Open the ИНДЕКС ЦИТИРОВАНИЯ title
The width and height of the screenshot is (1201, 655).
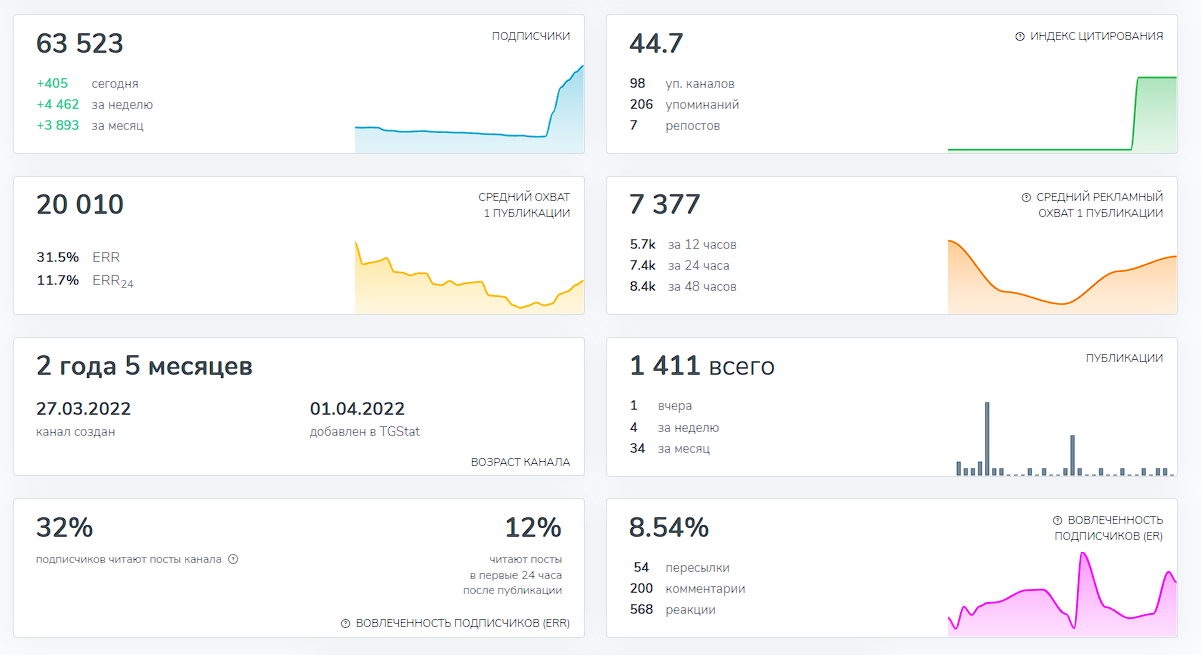pos(1096,36)
